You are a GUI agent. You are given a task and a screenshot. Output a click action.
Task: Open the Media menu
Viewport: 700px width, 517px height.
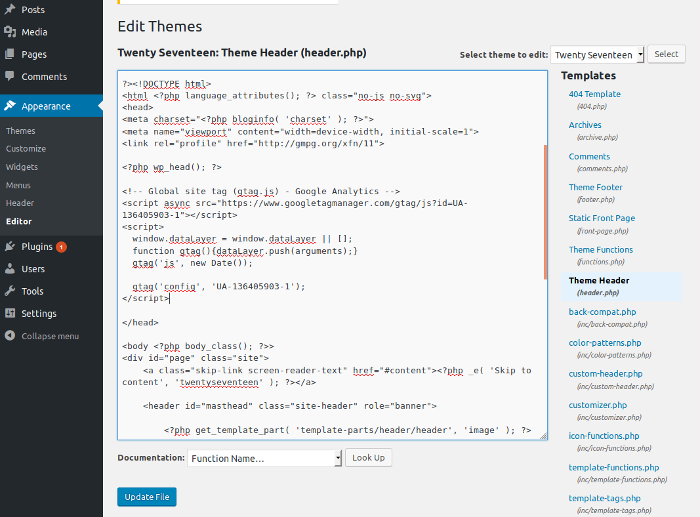(x=34, y=32)
